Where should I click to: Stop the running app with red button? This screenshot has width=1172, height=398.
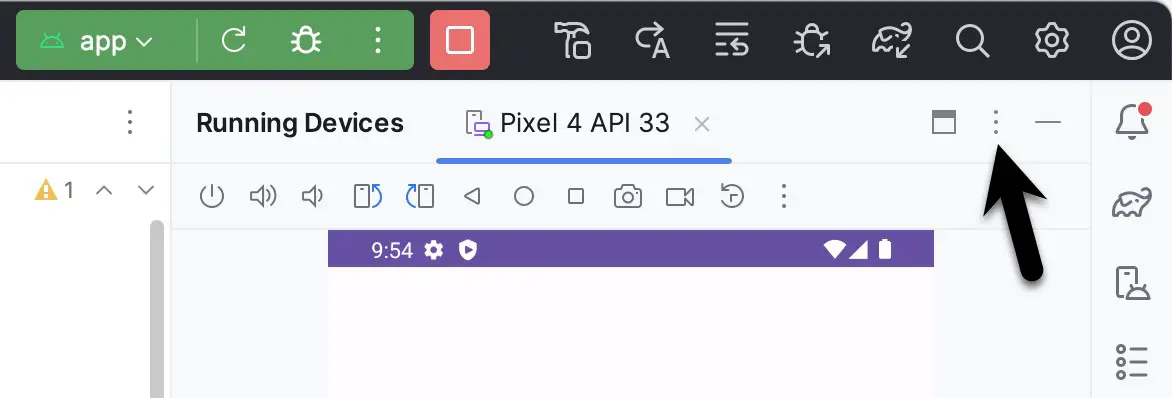click(x=460, y=40)
